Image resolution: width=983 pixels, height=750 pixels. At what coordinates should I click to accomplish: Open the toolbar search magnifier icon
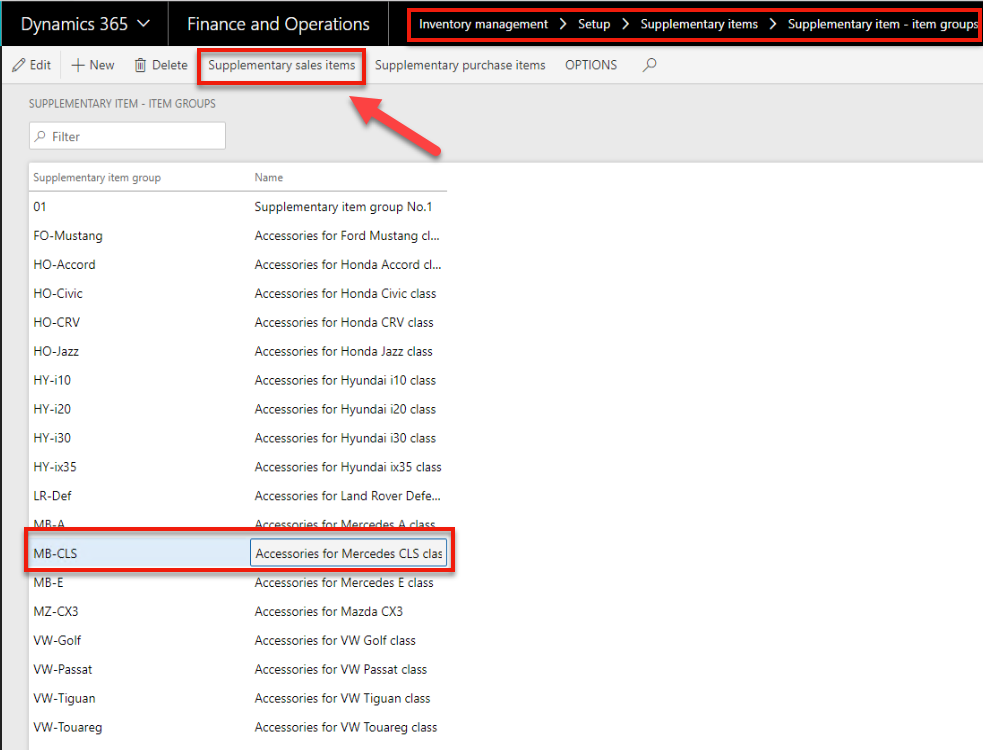[649, 65]
